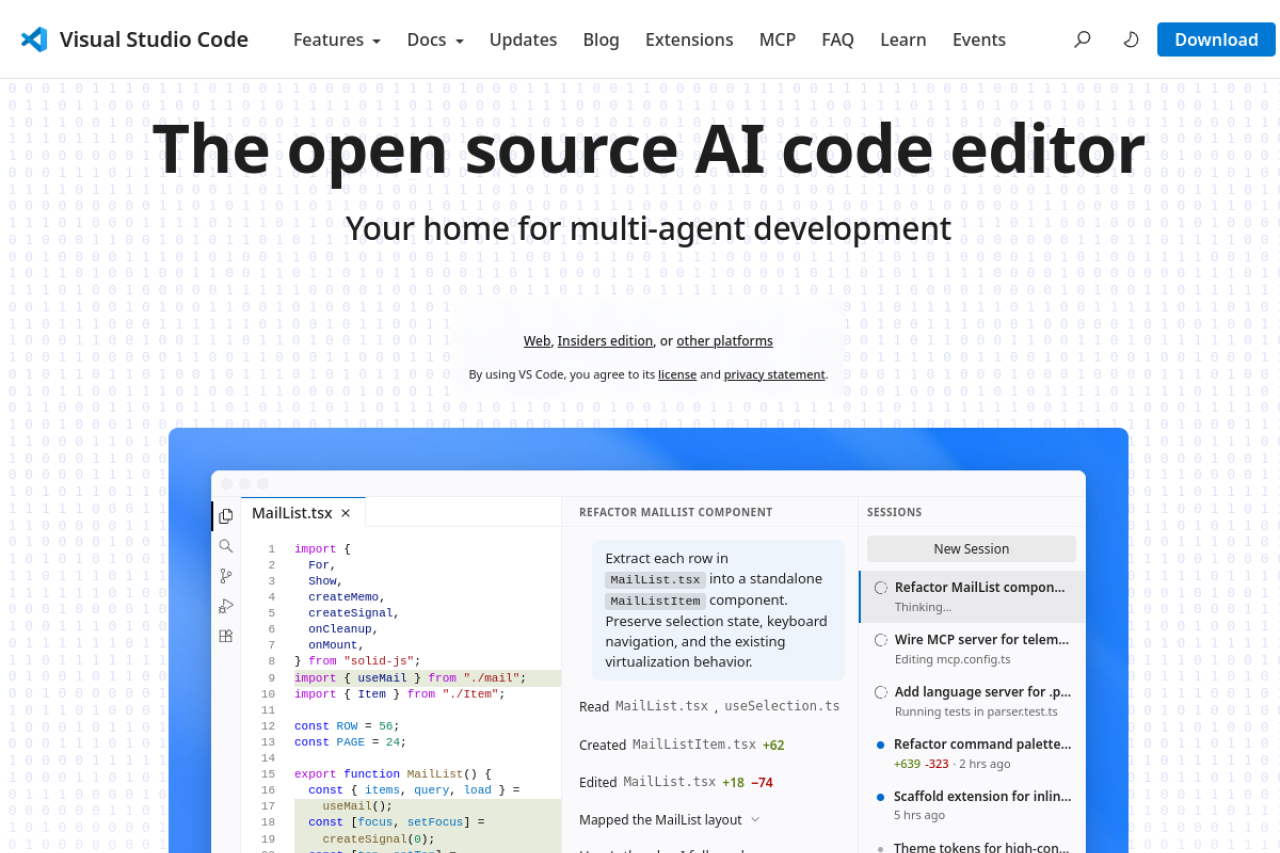Expand the Features dropdown menu

[337, 40]
